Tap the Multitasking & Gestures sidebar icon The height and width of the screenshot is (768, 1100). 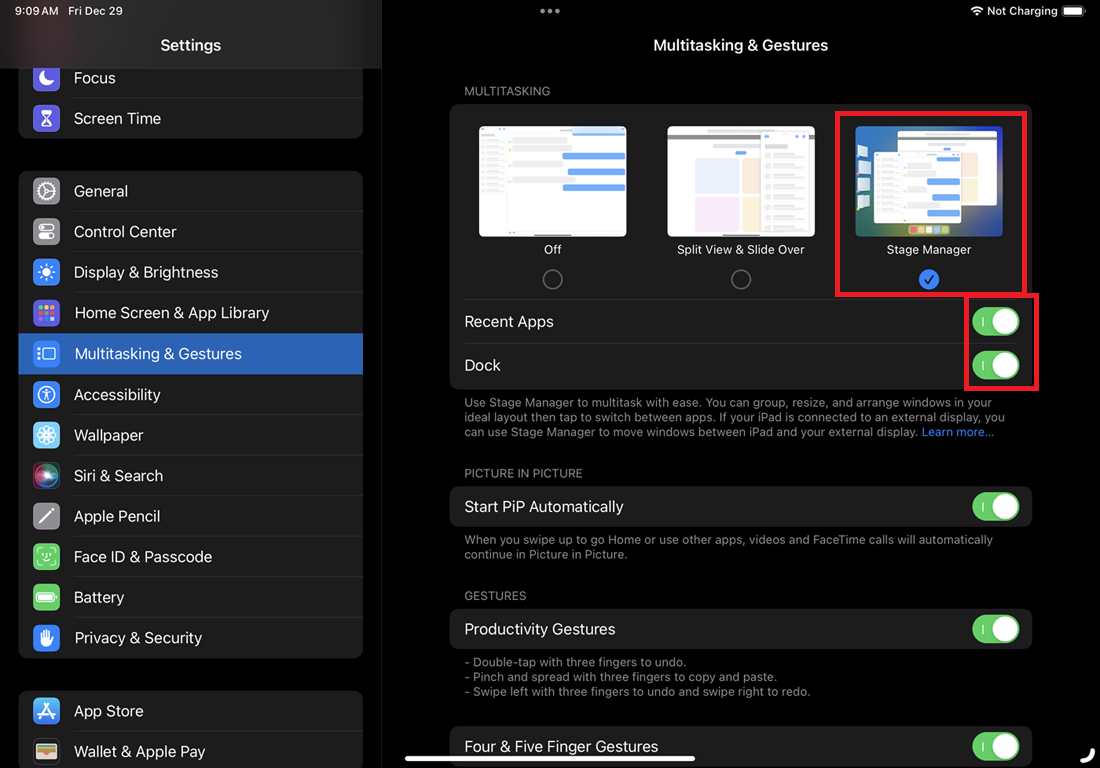tap(46, 353)
